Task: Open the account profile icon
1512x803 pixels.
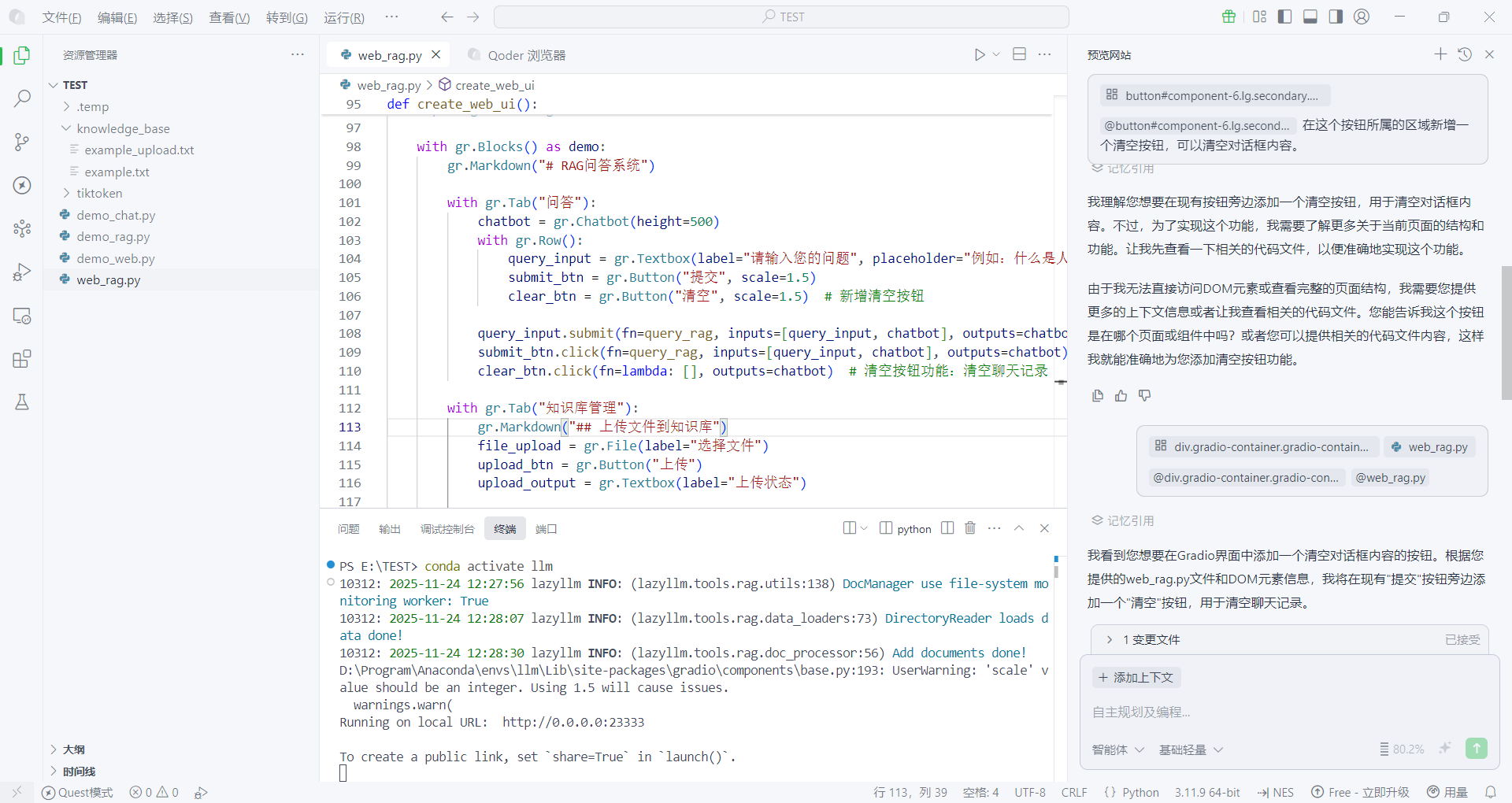Action: point(1362,17)
